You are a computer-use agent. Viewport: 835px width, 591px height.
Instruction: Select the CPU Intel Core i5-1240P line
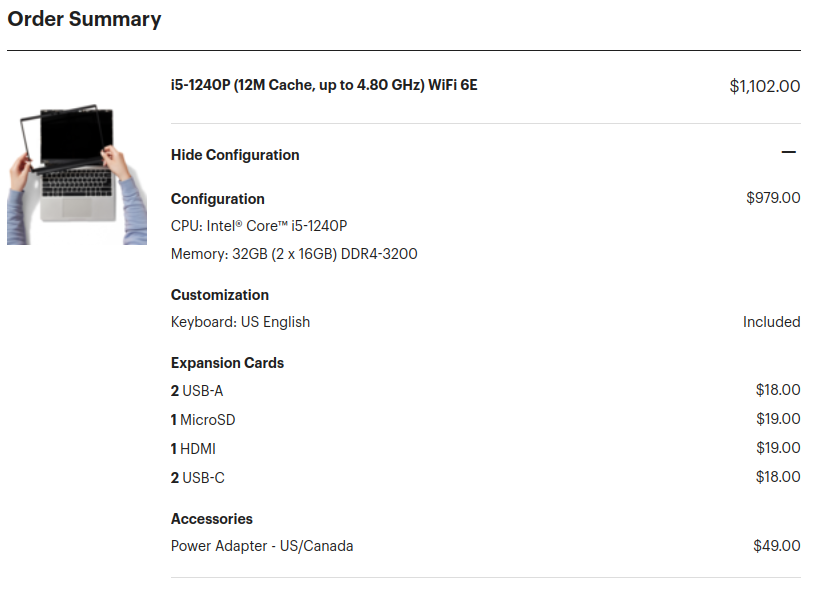click(x=259, y=226)
